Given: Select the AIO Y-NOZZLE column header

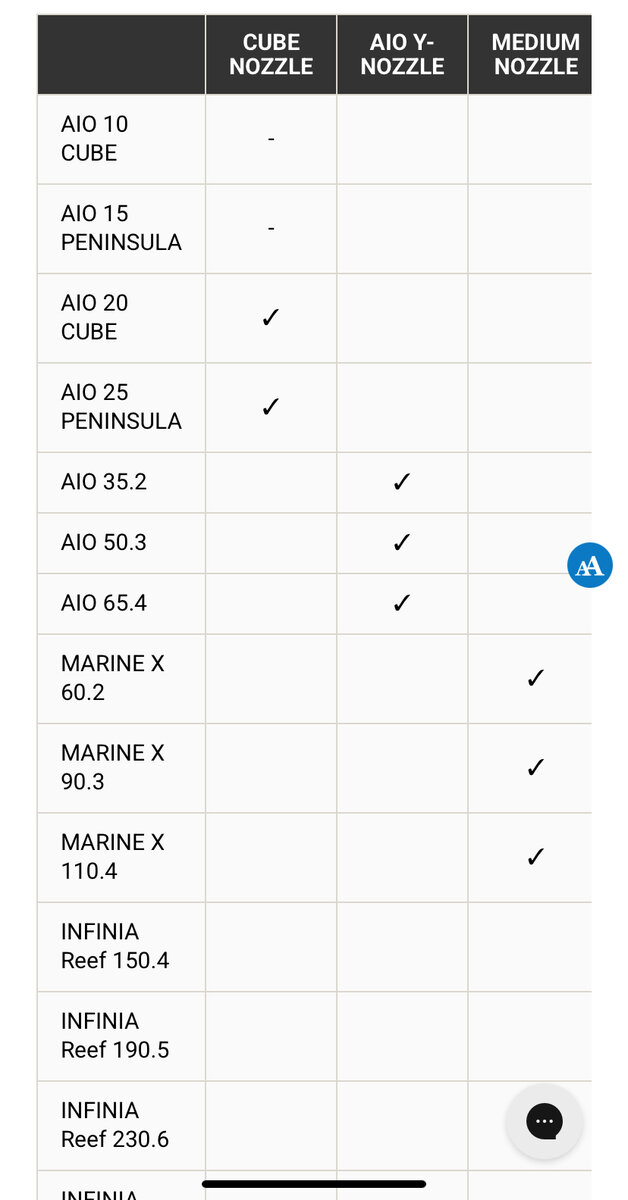Looking at the screenshot, I should (x=402, y=54).
